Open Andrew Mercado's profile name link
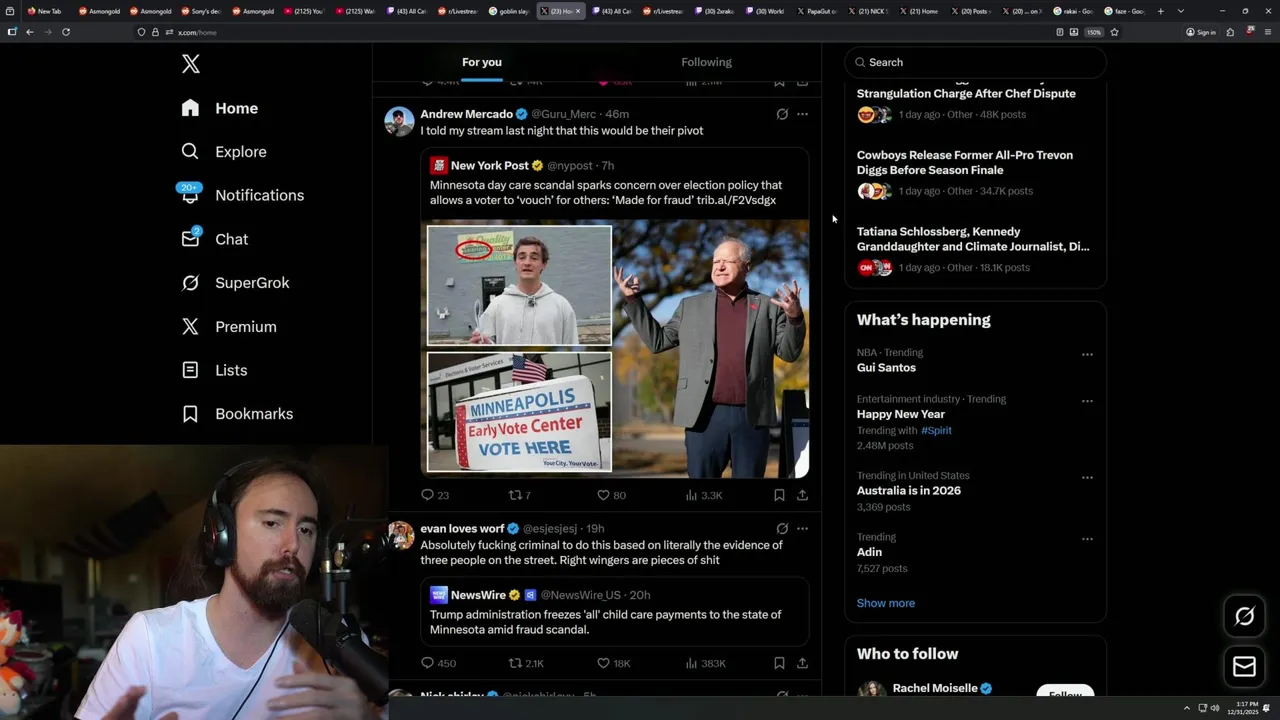1280x720 pixels. 467,114
